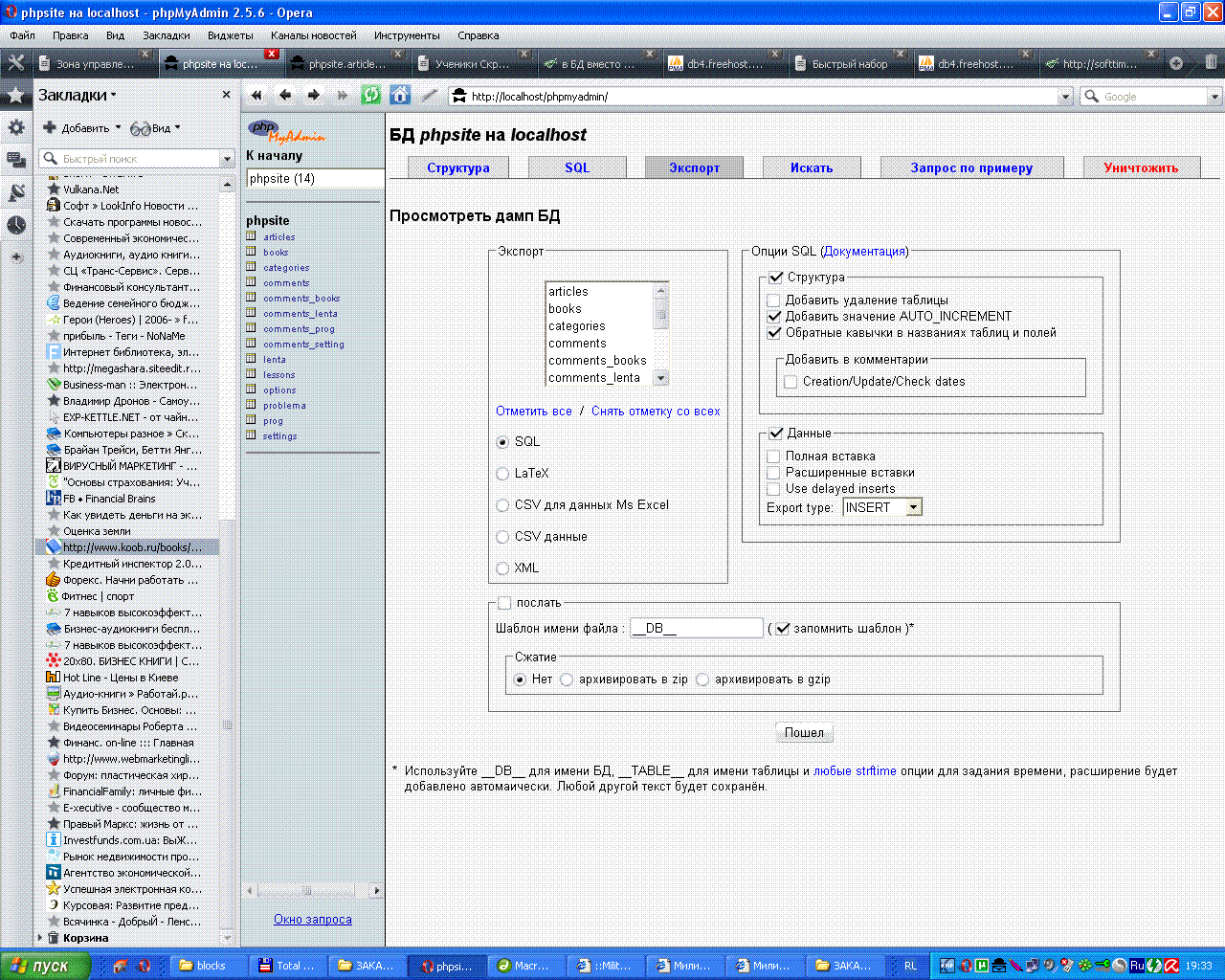
Task: Toggle Добавить значение AUTO_INCREMENT checkbox
Action: tap(774, 317)
